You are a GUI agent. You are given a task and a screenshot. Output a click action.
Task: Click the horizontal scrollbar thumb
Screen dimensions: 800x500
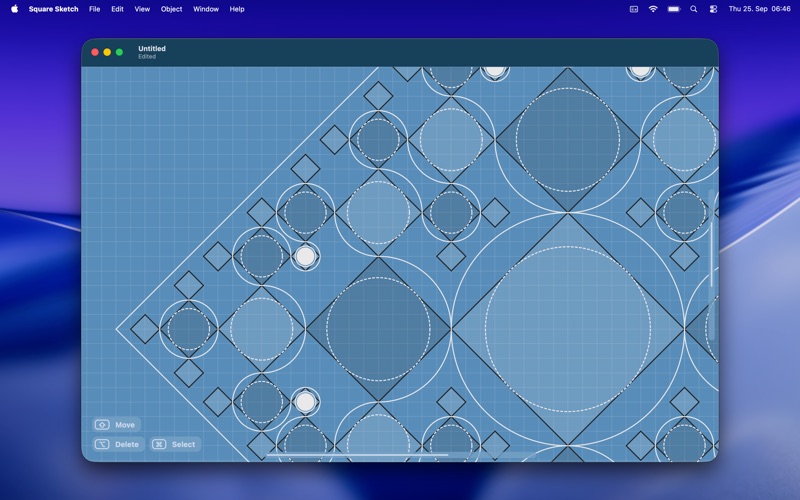point(357,455)
